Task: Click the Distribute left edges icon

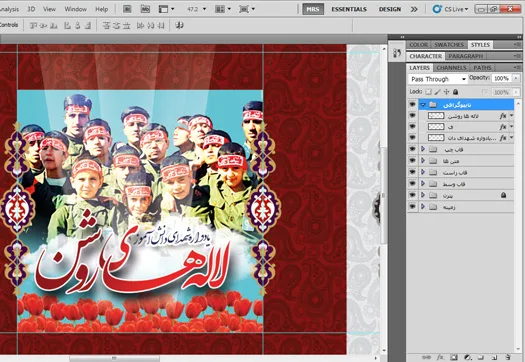Action: 140,25
